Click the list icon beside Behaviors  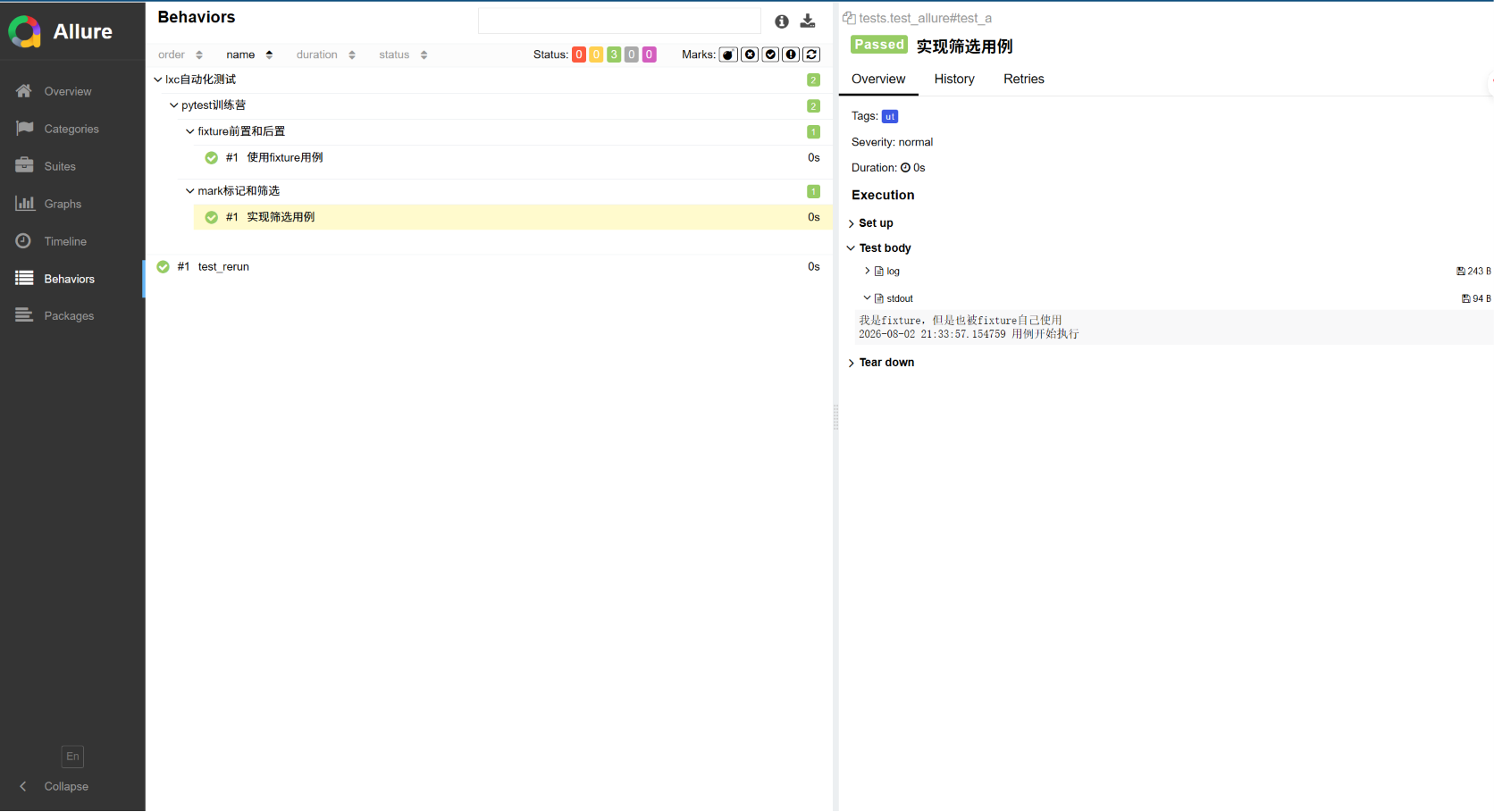pyautogui.click(x=24, y=278)
